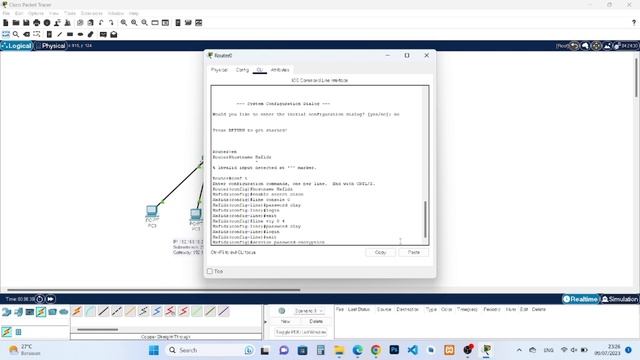Open the Custom Devices Dialog icon

[165, 23]
